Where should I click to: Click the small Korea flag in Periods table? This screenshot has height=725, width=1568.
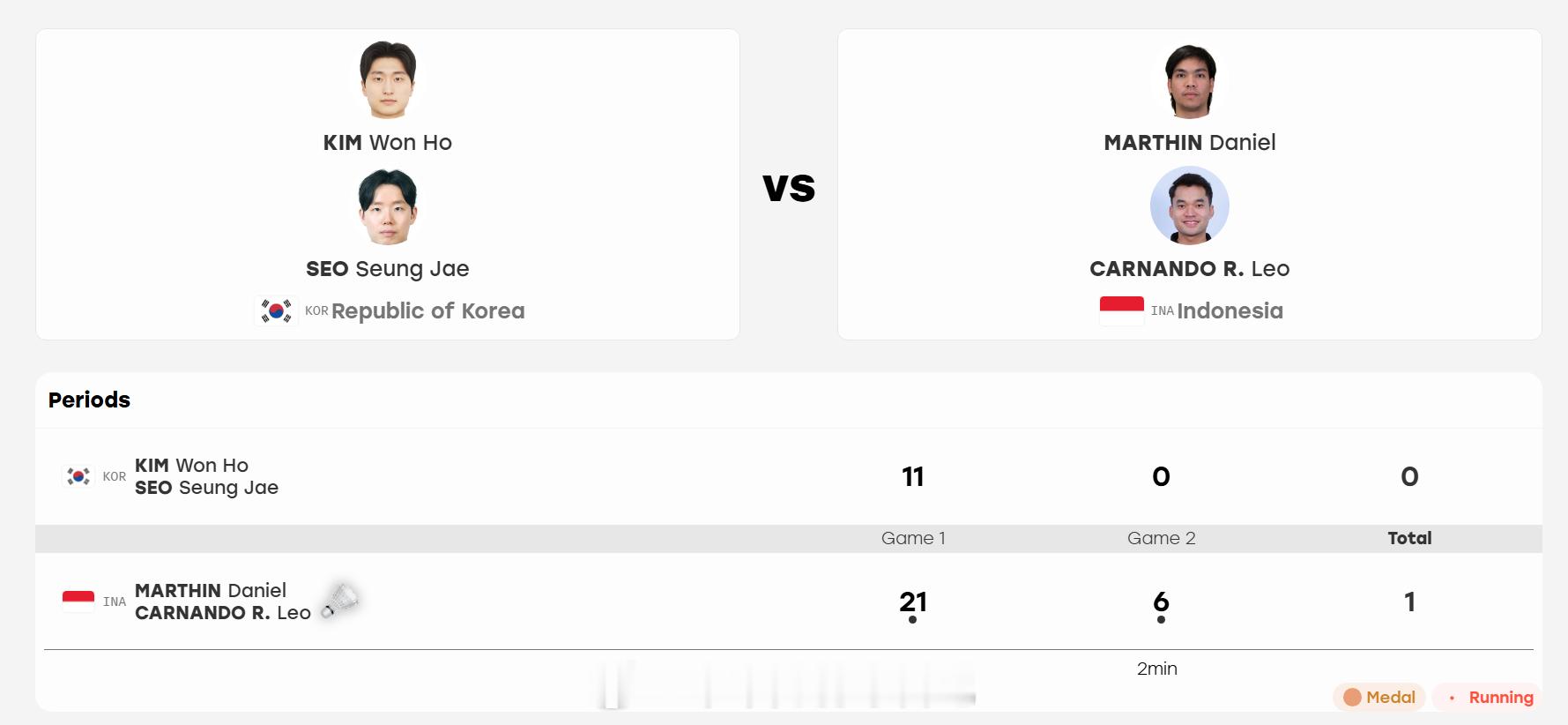[x=78, y=476]
